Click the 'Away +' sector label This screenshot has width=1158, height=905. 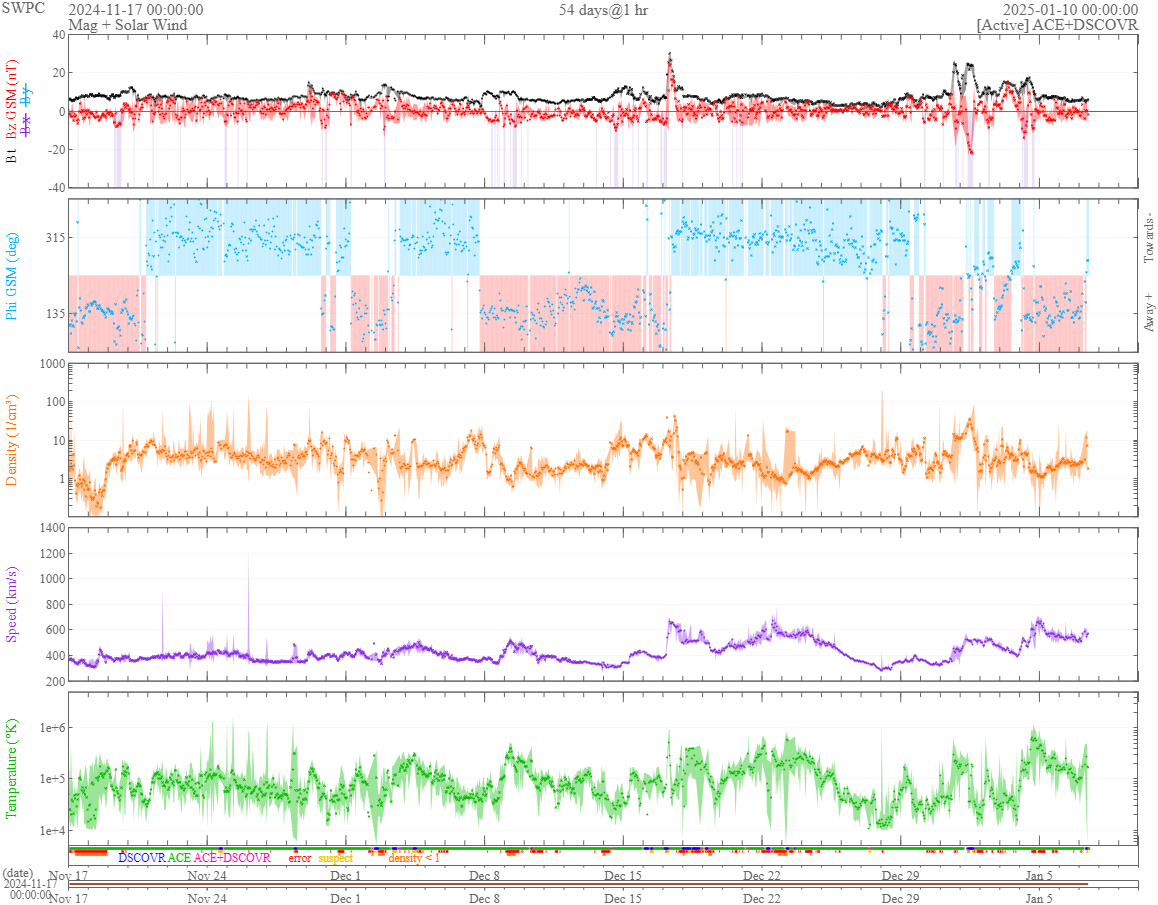[1148, 313]
